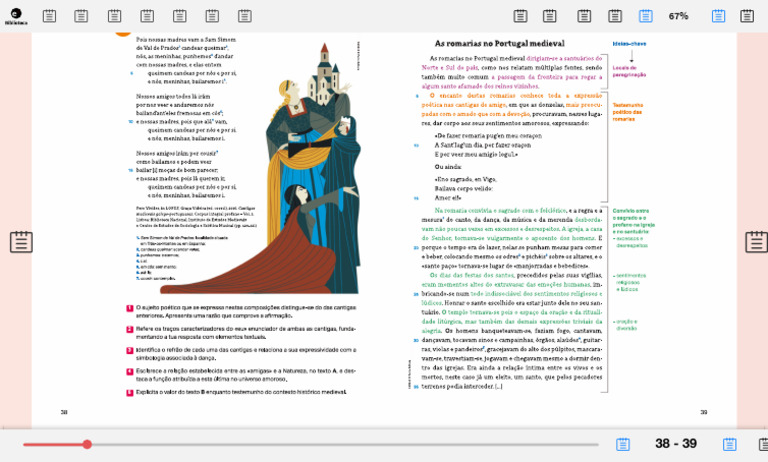Toggle the blue icon immediately right of 67%
This screenshot has height=462, width=768.
click(x=718, y=16)
